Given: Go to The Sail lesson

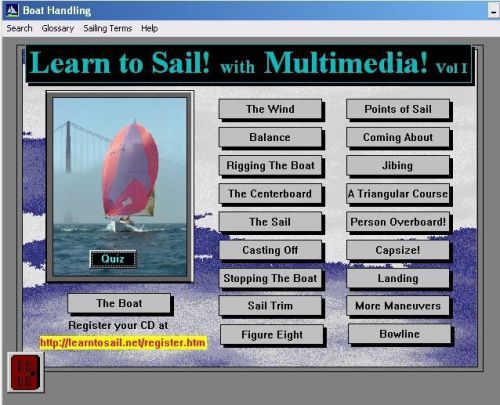Looking at the screenshot, I should (x=270, y=222).
